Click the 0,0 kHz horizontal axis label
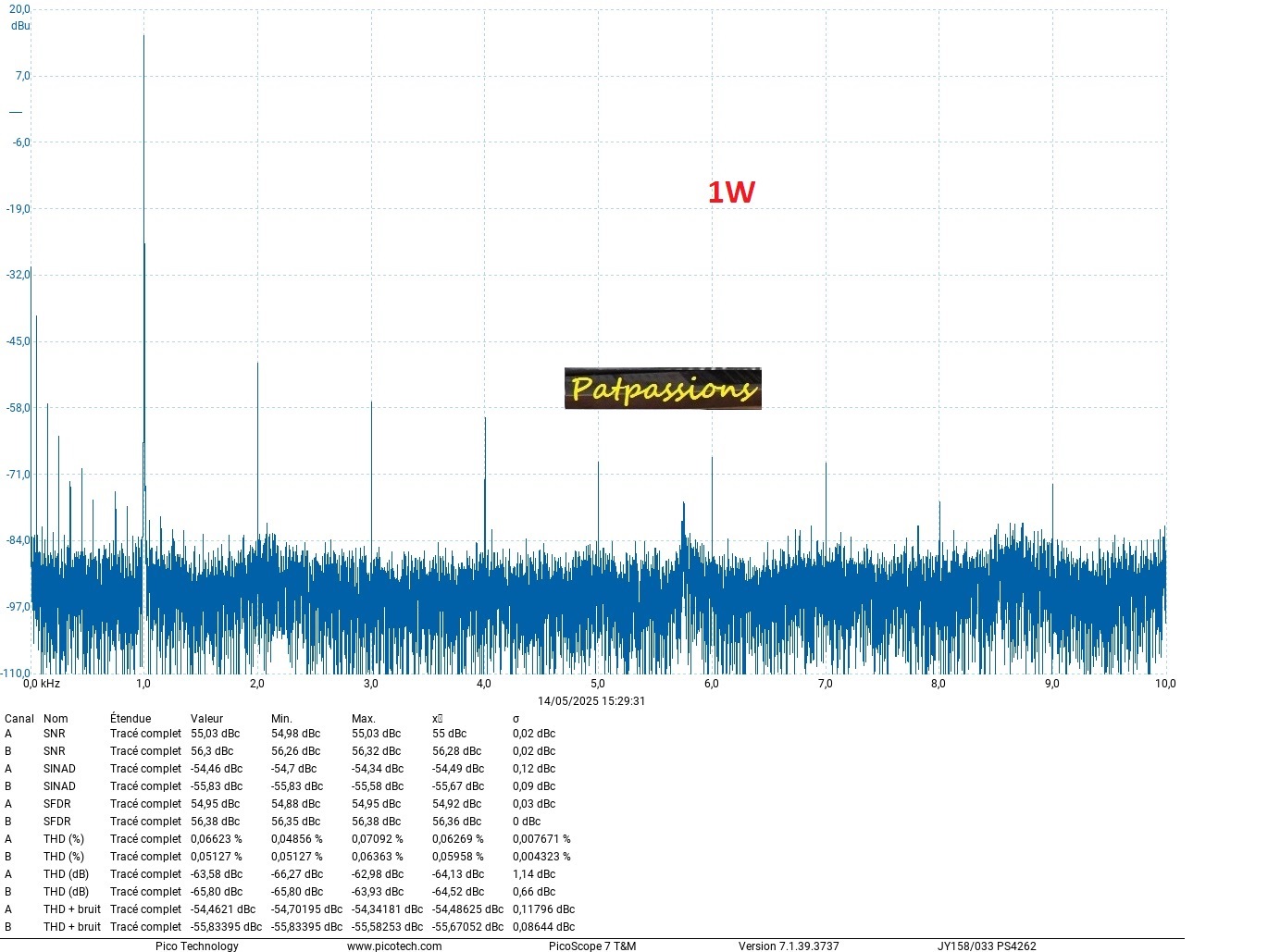This screenshot has width=1268, height=952. [42, 684]
